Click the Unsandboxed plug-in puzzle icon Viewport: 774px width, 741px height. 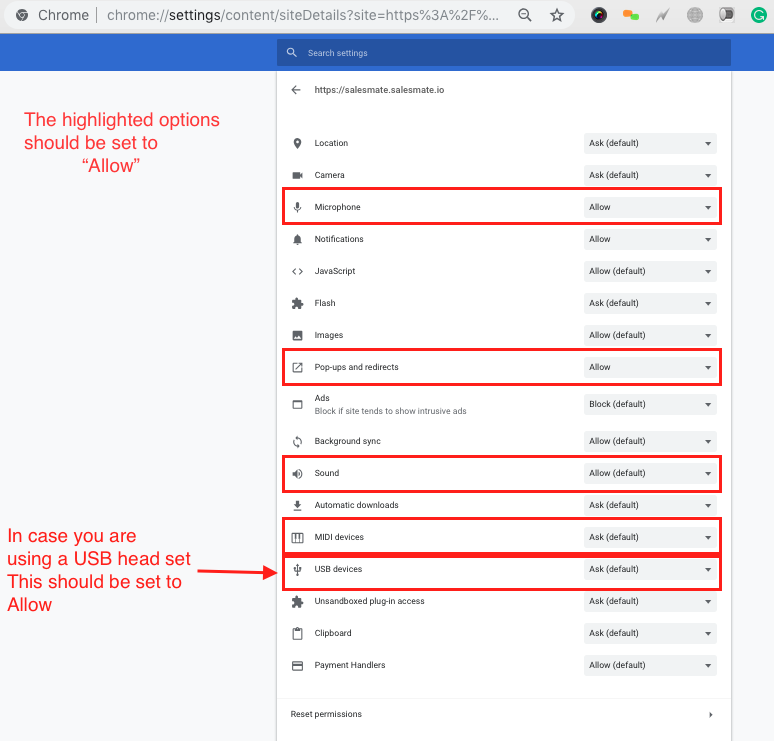(297, 602)
